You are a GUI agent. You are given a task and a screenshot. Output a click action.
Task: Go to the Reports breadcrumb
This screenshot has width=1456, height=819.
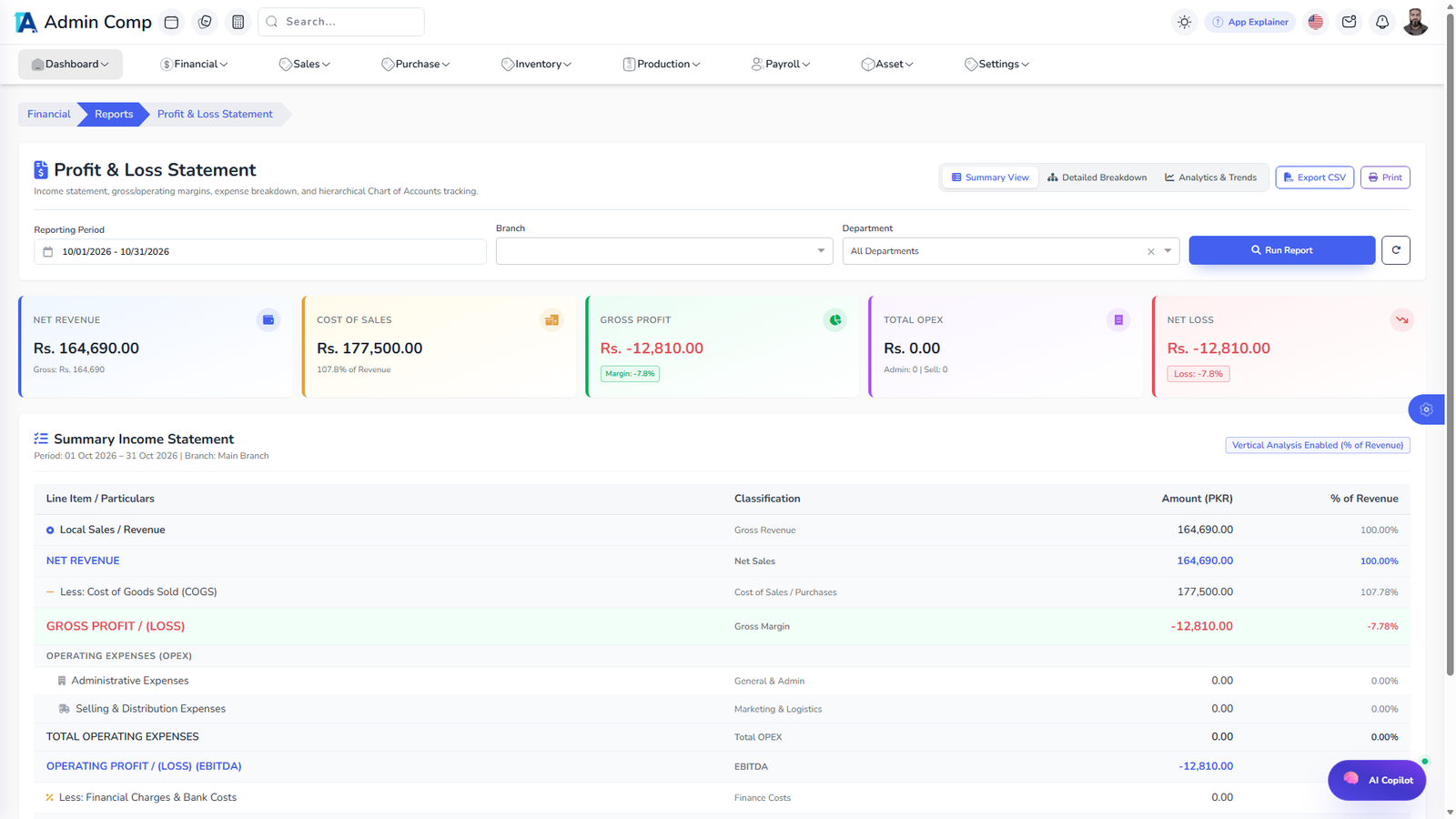114,115
